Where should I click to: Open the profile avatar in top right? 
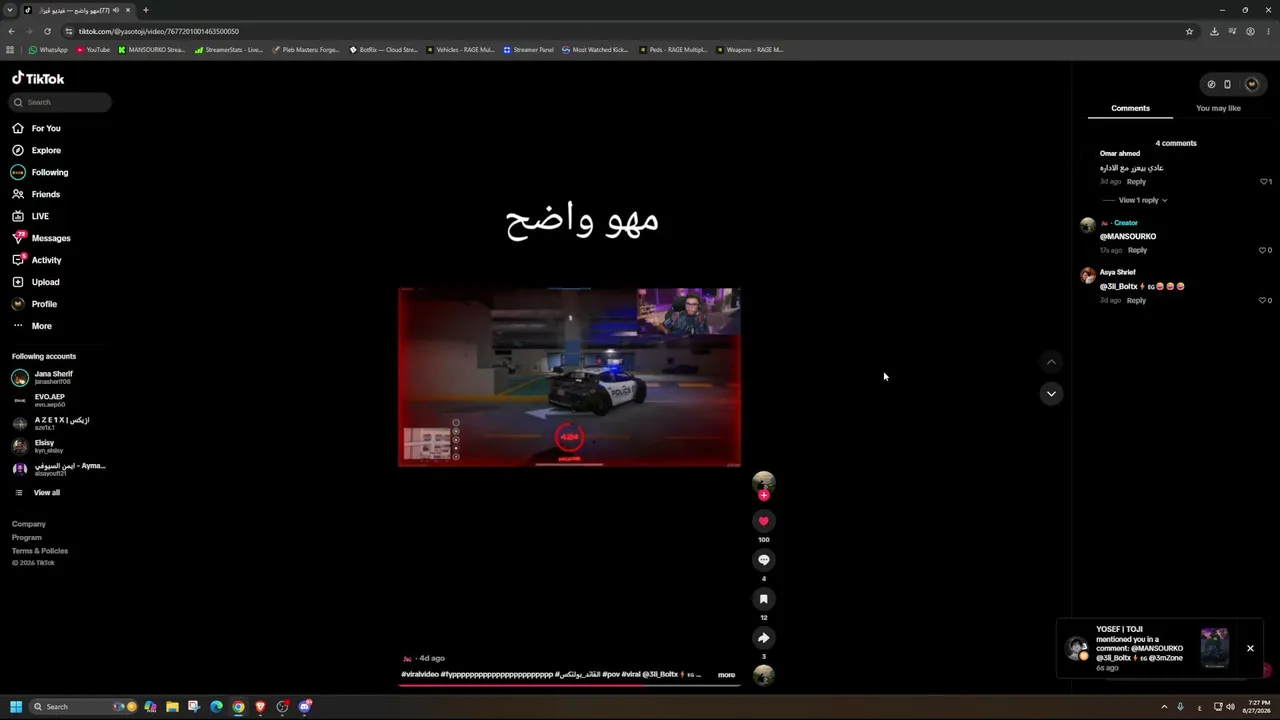[1251, 84]
